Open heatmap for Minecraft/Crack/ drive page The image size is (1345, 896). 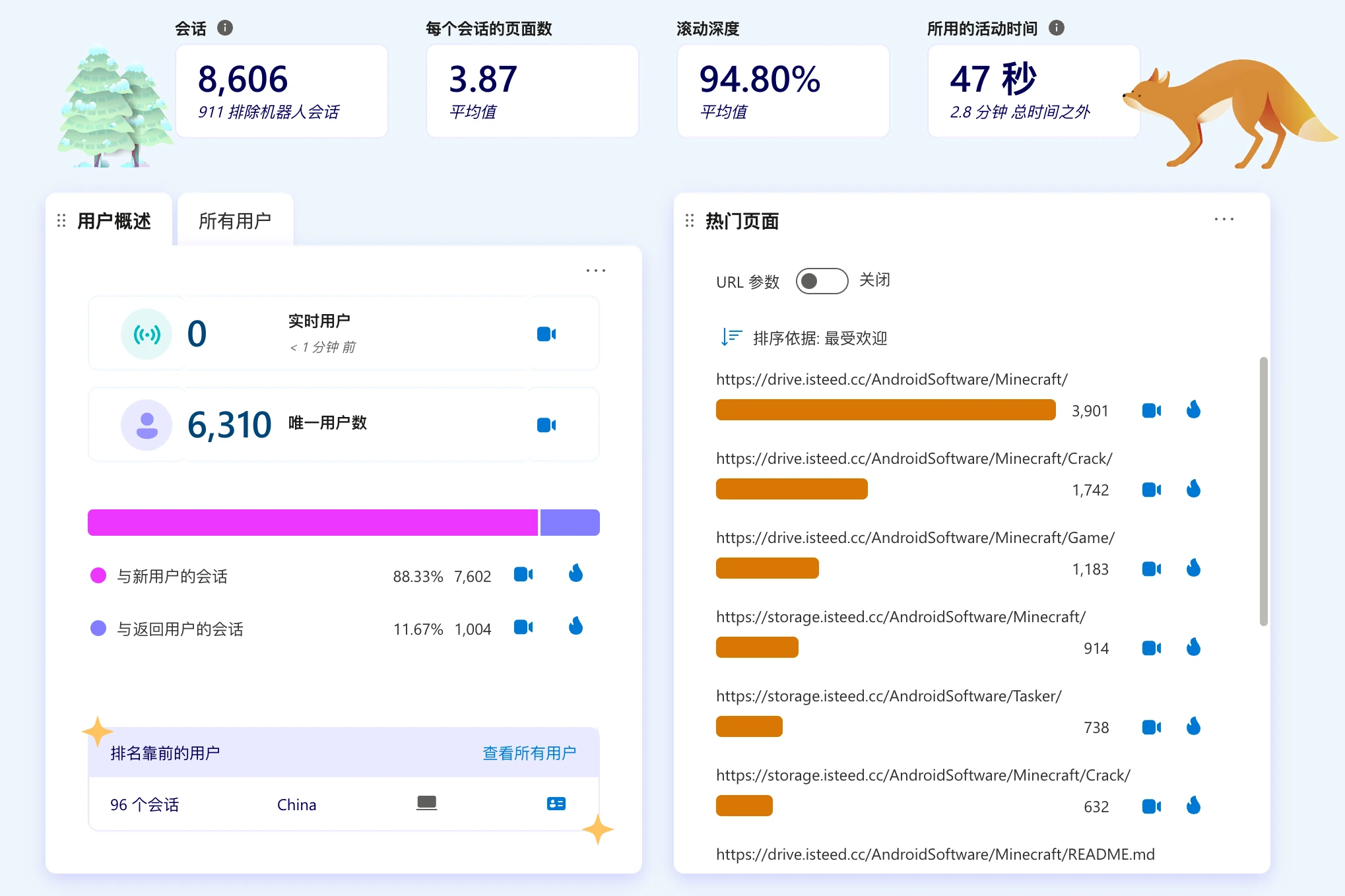1193,489
